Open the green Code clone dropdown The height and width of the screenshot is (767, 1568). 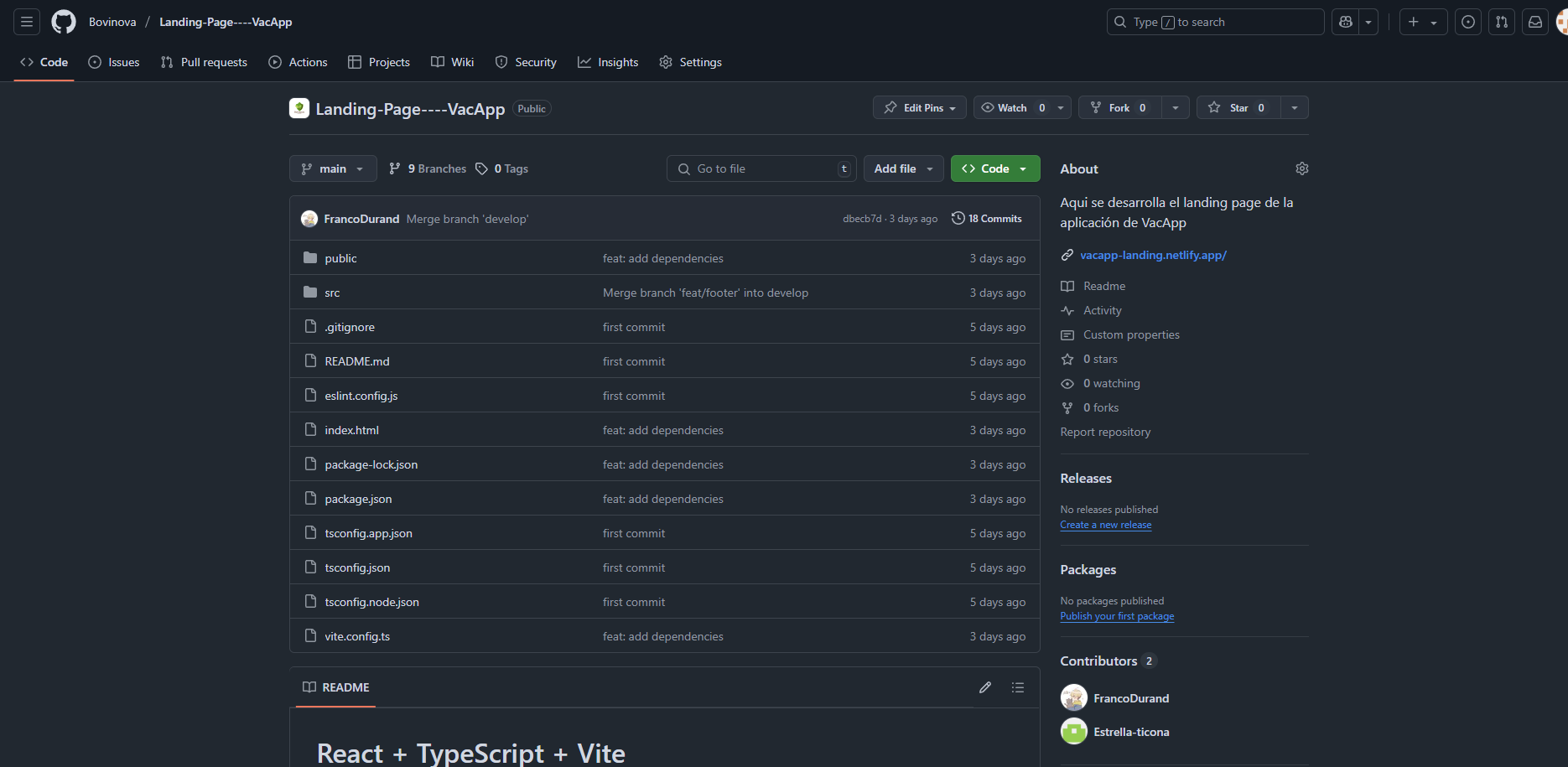(995, 168)
